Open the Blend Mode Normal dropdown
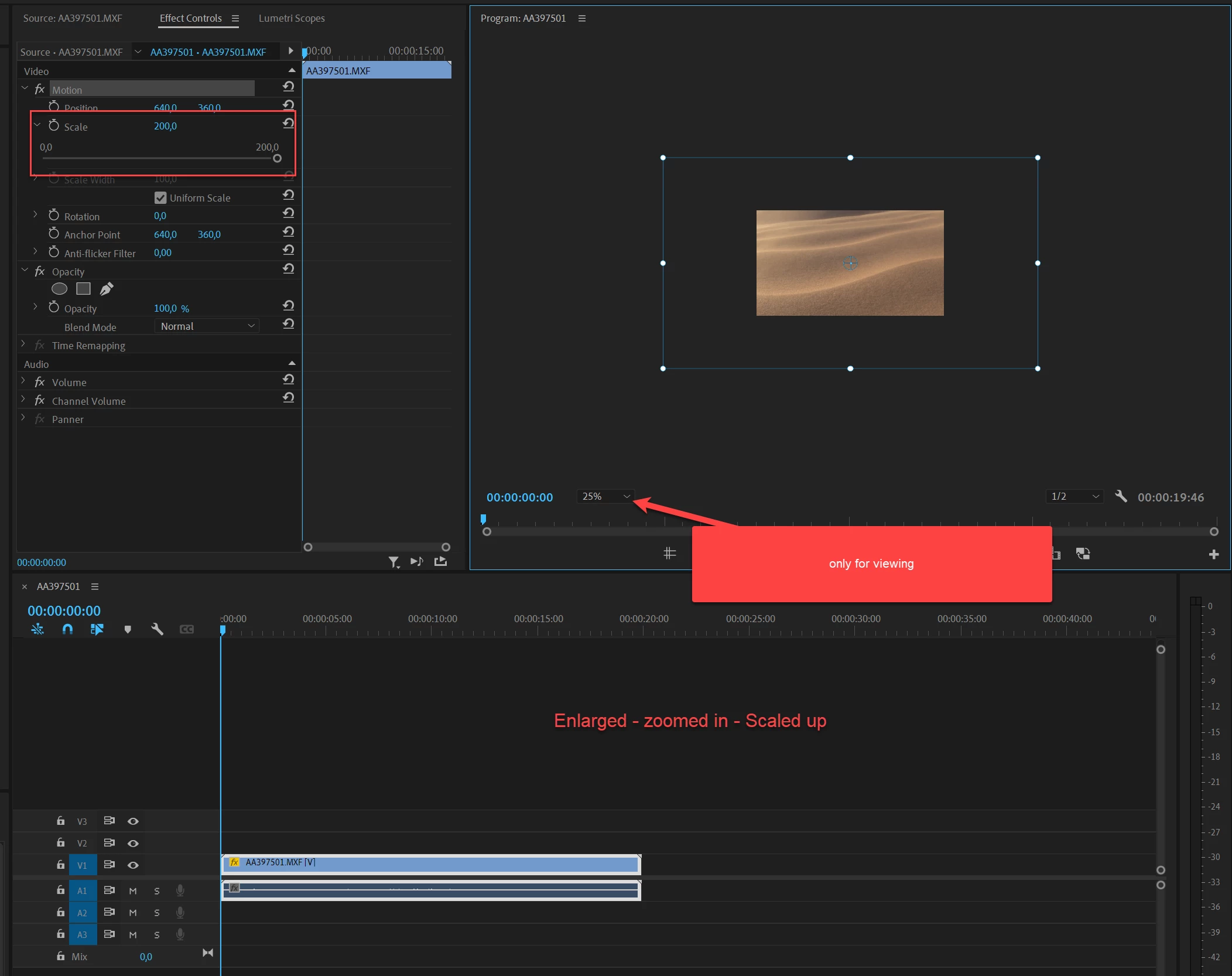 click(x=207, y=326)
